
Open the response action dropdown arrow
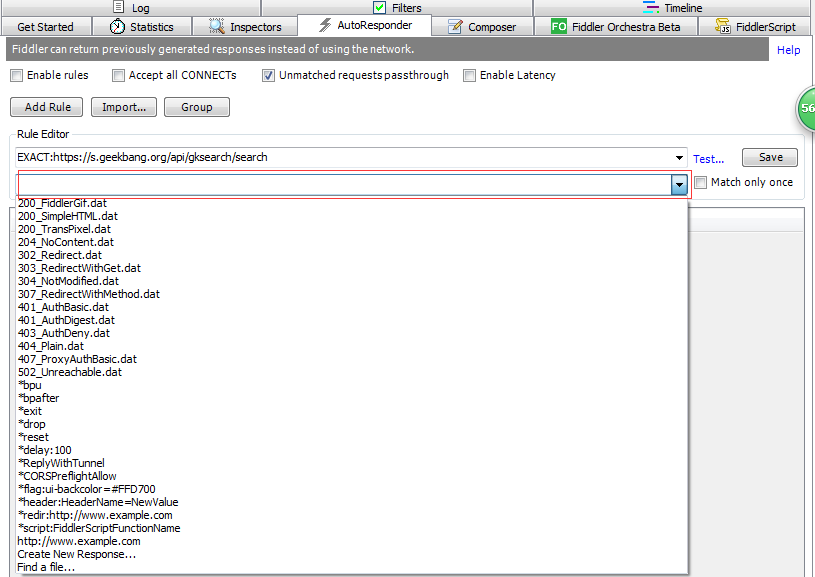[x=680, y=184]
